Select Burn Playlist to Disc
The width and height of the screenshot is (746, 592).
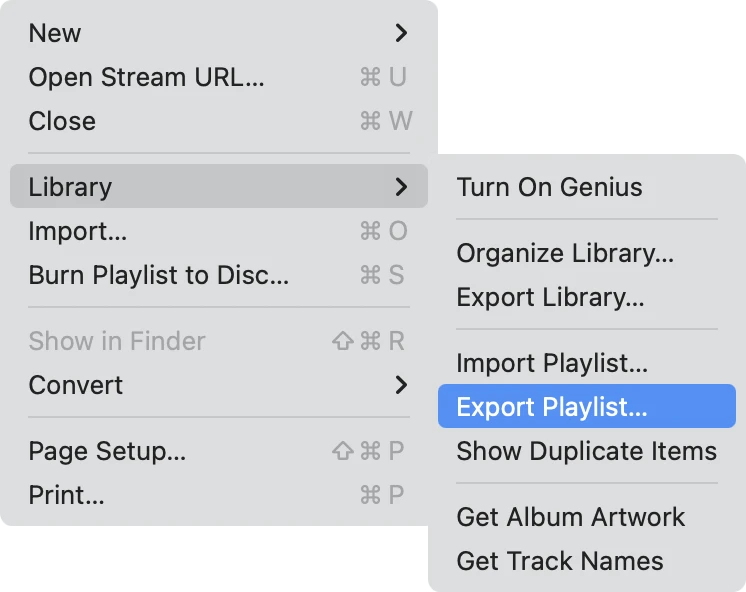(158, 275)
